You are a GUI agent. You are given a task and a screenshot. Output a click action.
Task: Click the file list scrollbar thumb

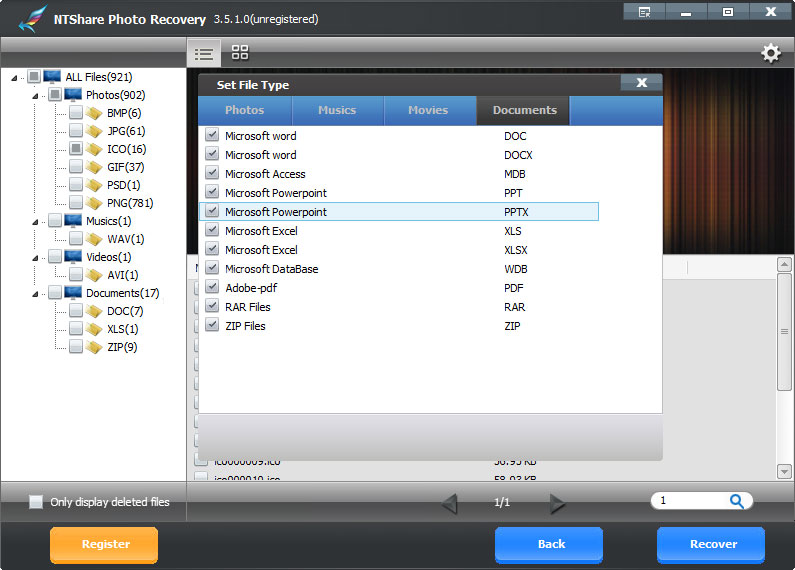pyautogui.click(x=784, y=332)
